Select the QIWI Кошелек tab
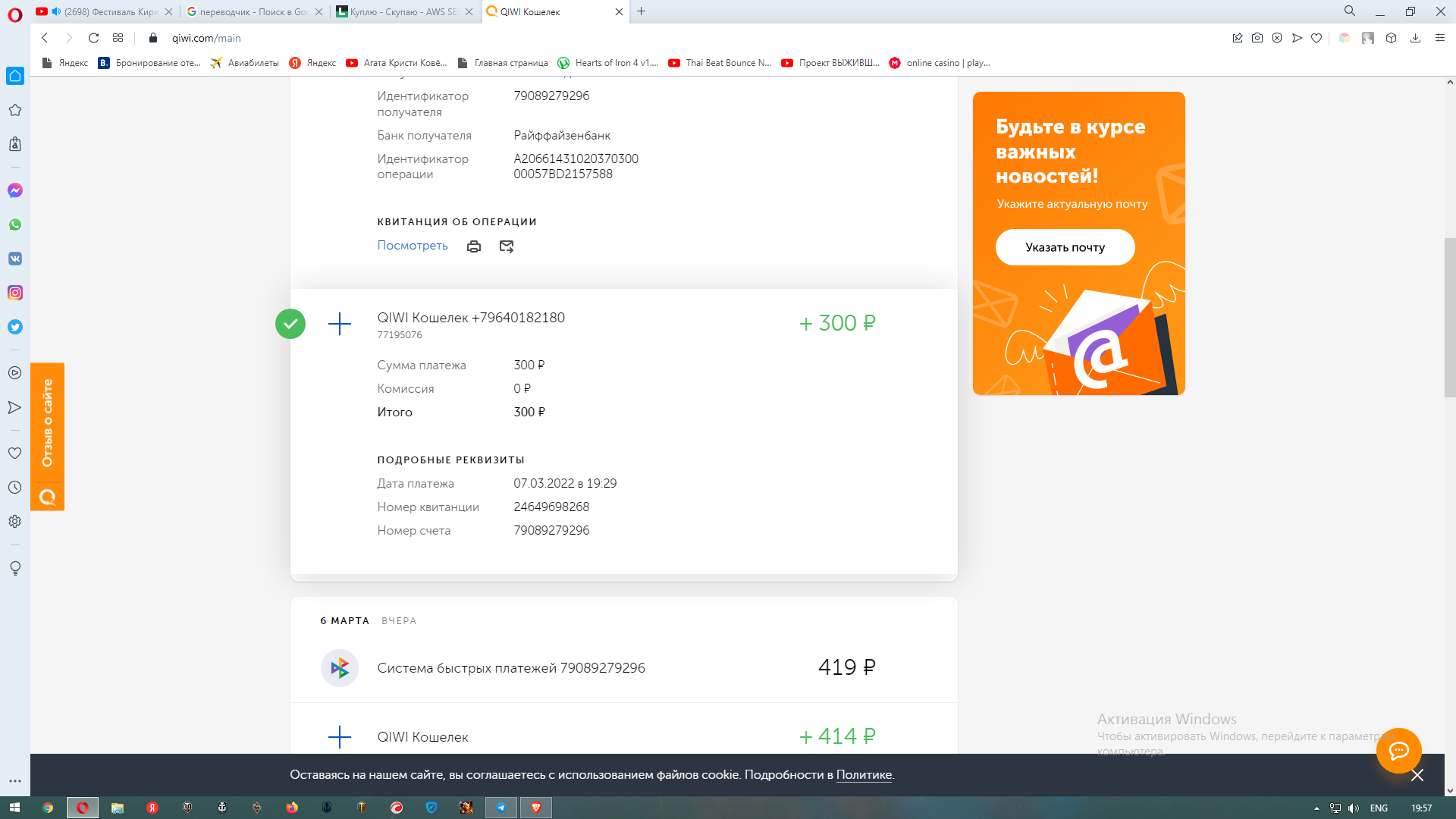 click(555, 11)
